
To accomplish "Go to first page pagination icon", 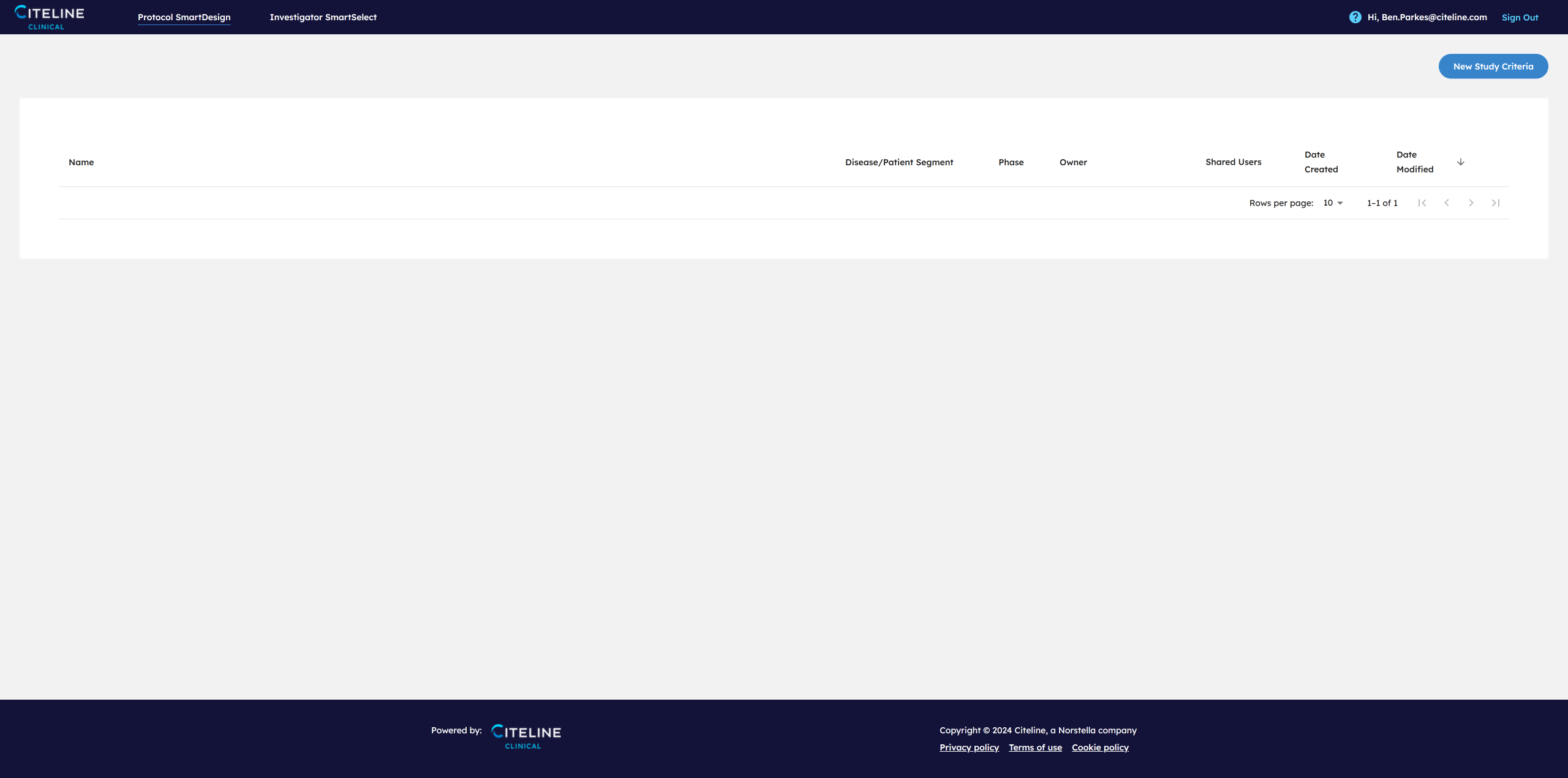I will coord(1422,203).
